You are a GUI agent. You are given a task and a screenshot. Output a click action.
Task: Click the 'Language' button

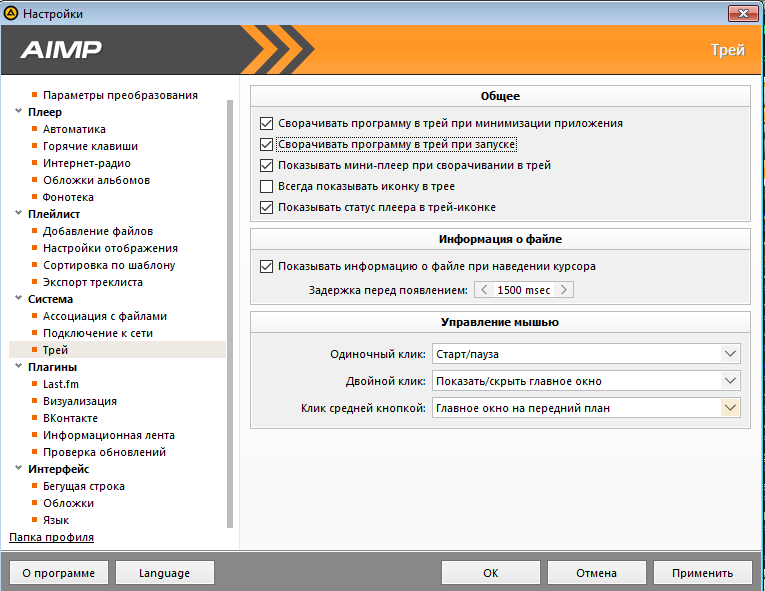[x=164, y=573]
